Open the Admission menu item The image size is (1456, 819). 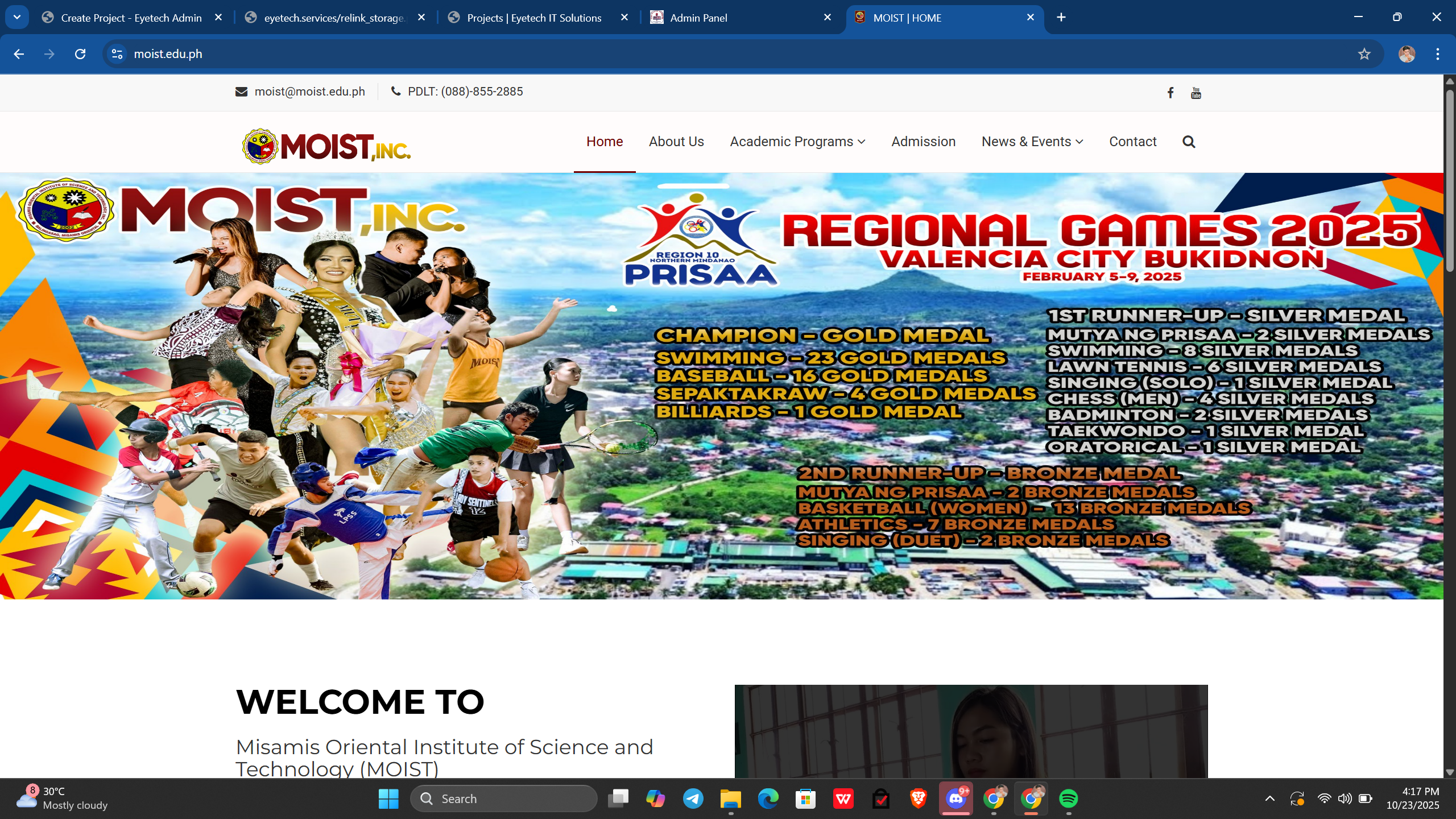pos(923,142)
